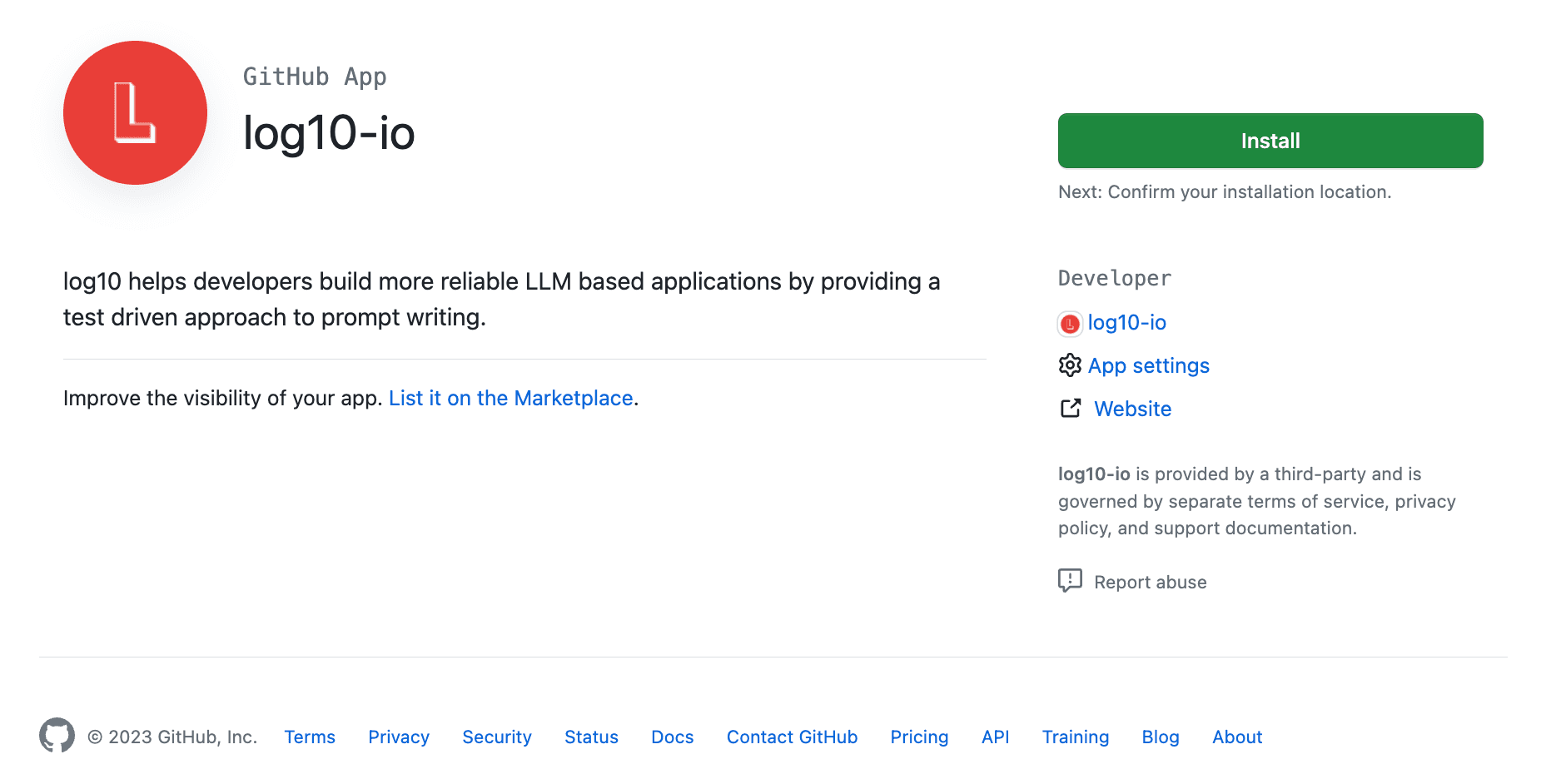The image size is (1551, 784).
Task: Open the Training footer link
Action: coord(1076,737)
